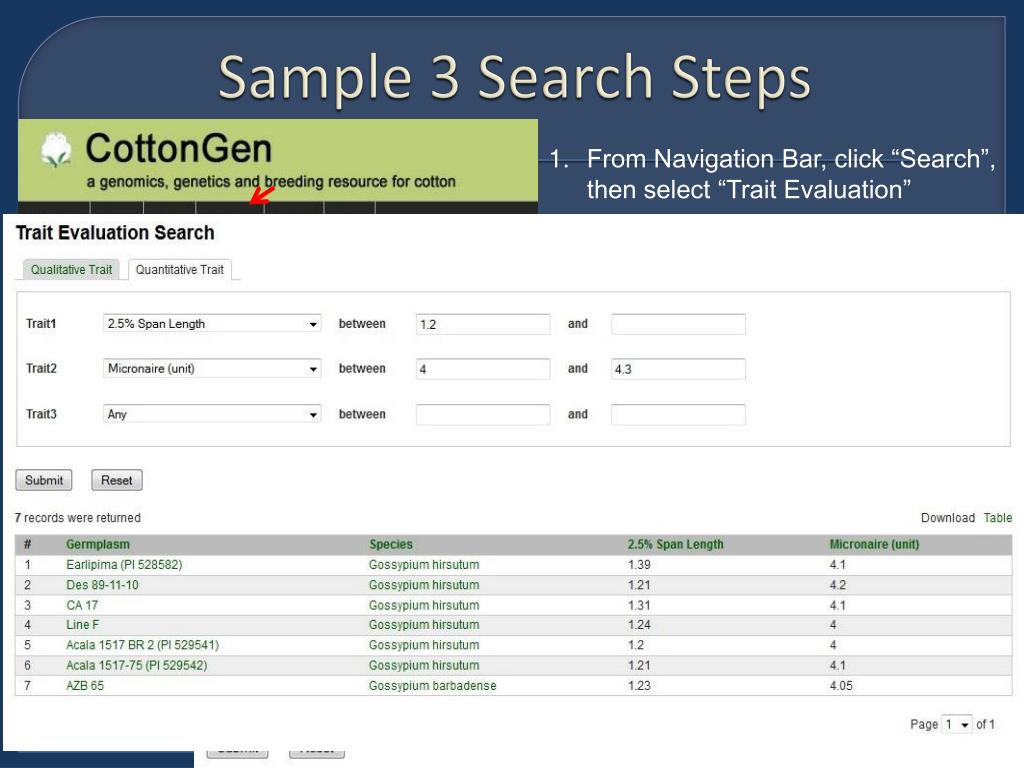Screen dimensions: 1024x768
Task: Open Acala 1517 BR 2 (PI 529541) link
Action: (x=142, y=645)
